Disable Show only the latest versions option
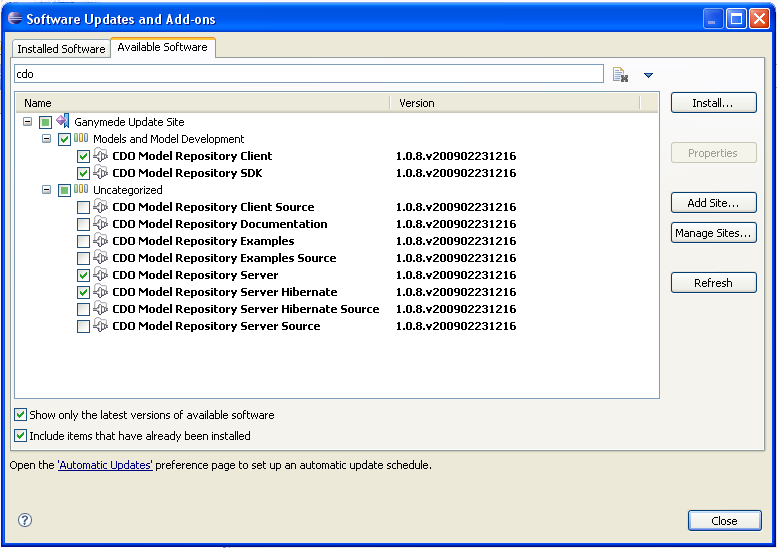 (x=20, y=414)
